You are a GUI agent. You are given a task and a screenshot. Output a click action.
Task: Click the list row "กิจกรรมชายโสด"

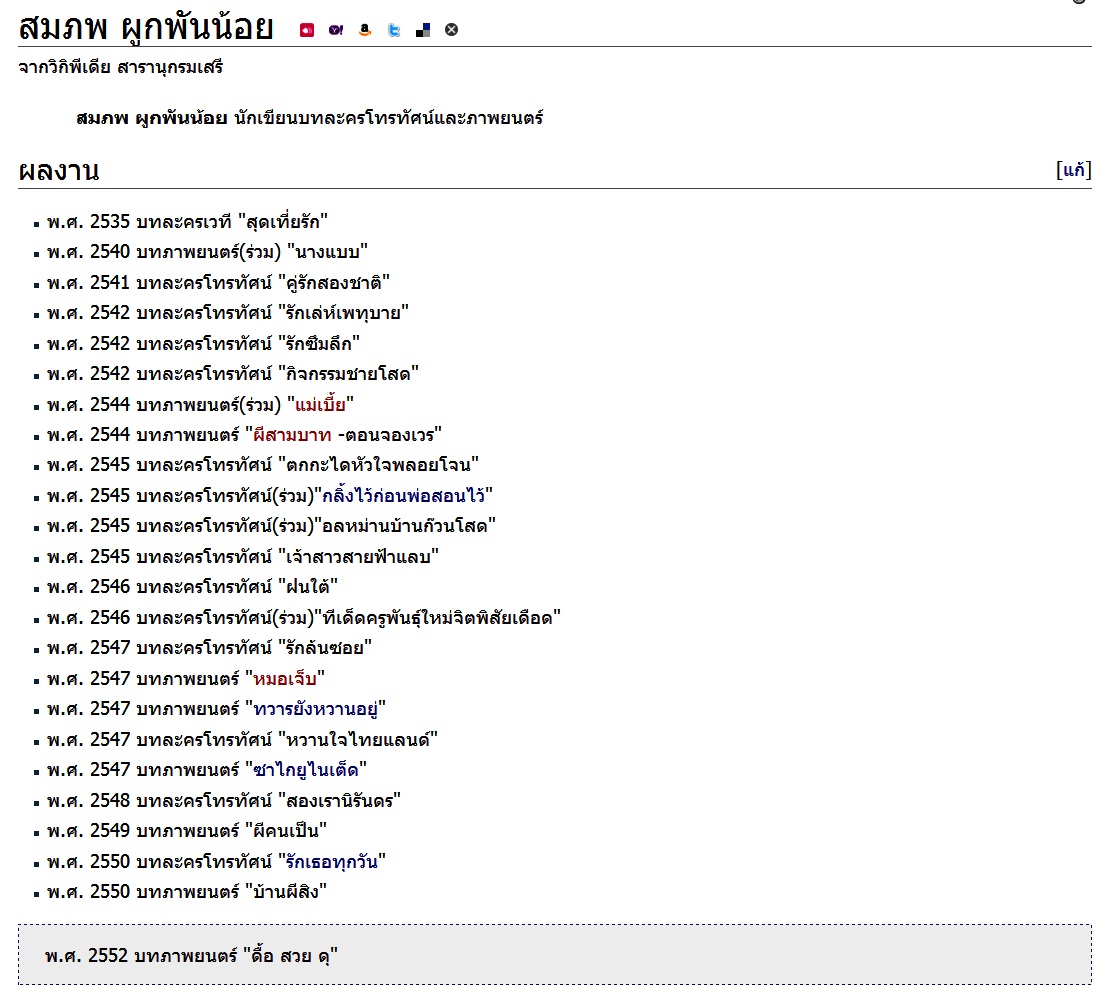pyautogui.click(x=233, y=374)
